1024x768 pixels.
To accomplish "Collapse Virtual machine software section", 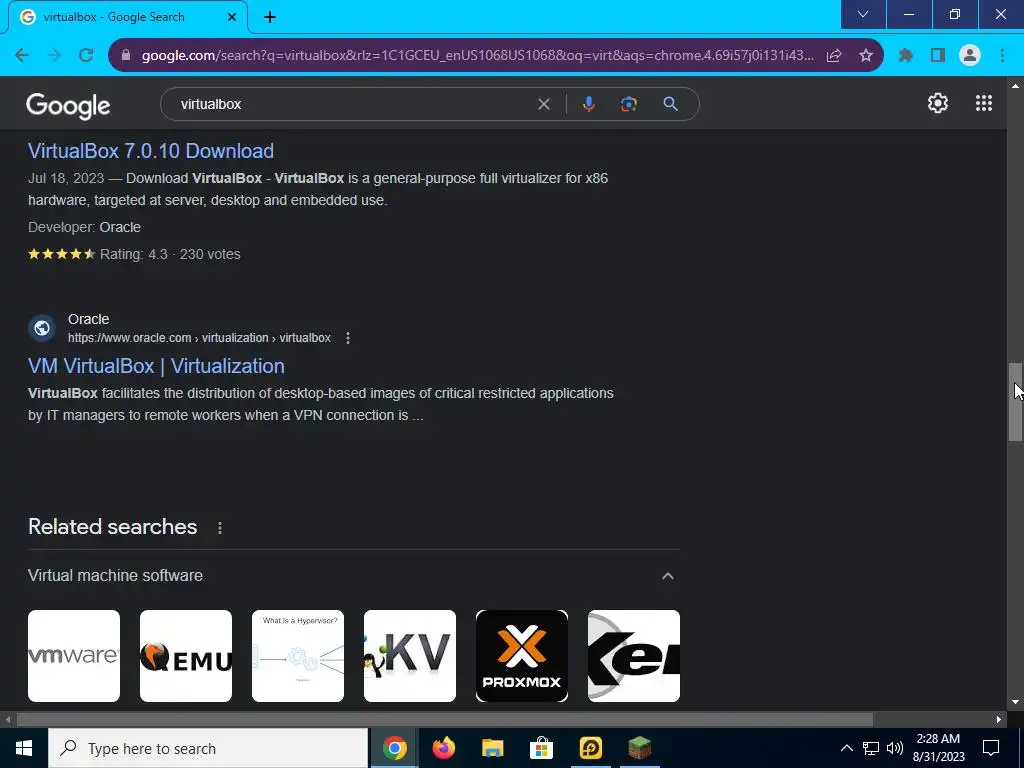I will tap(667, 576).
